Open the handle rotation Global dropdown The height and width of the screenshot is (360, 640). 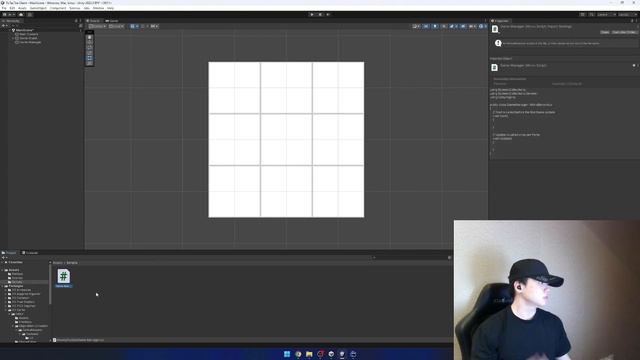pos(117,27)
